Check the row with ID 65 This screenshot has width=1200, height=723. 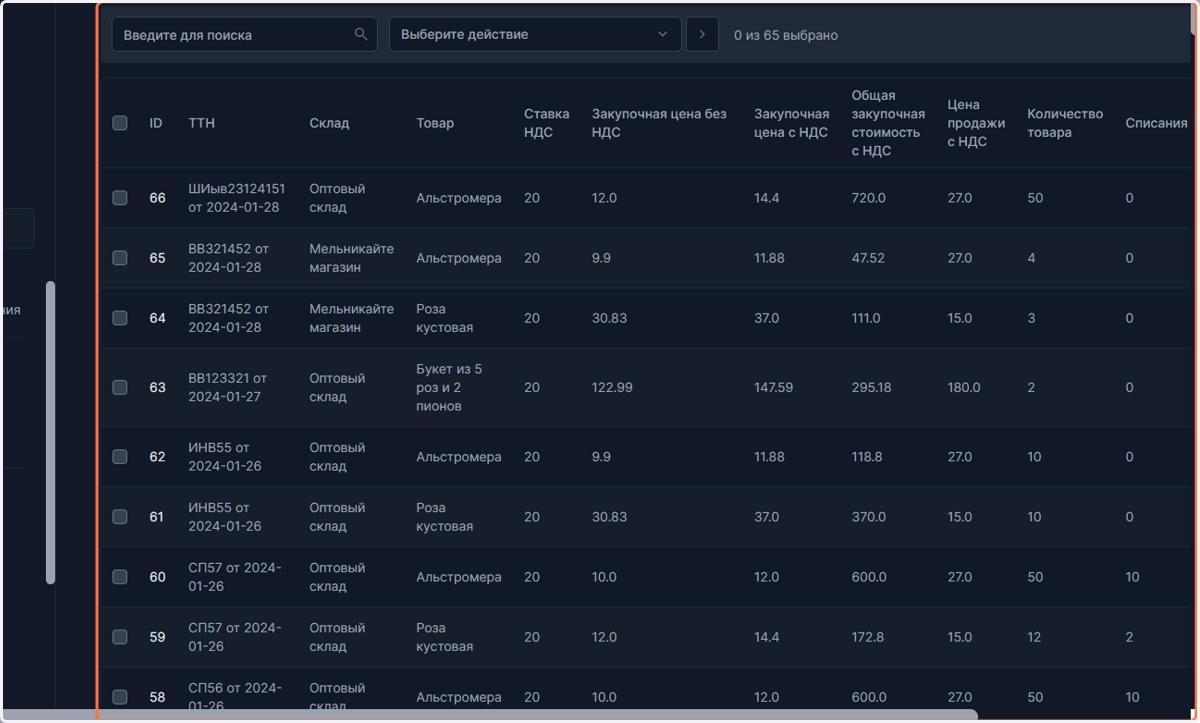point(120,258)
